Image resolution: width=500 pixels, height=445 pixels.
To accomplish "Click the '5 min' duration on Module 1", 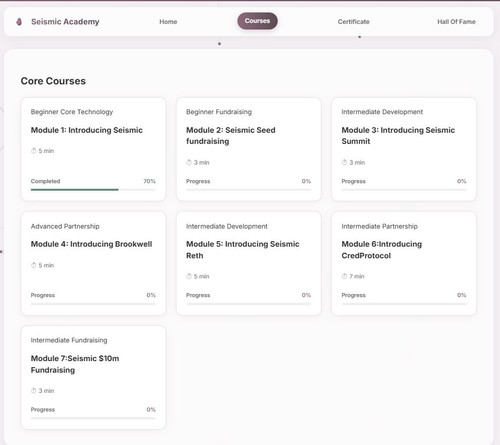I will pos(46,151).
